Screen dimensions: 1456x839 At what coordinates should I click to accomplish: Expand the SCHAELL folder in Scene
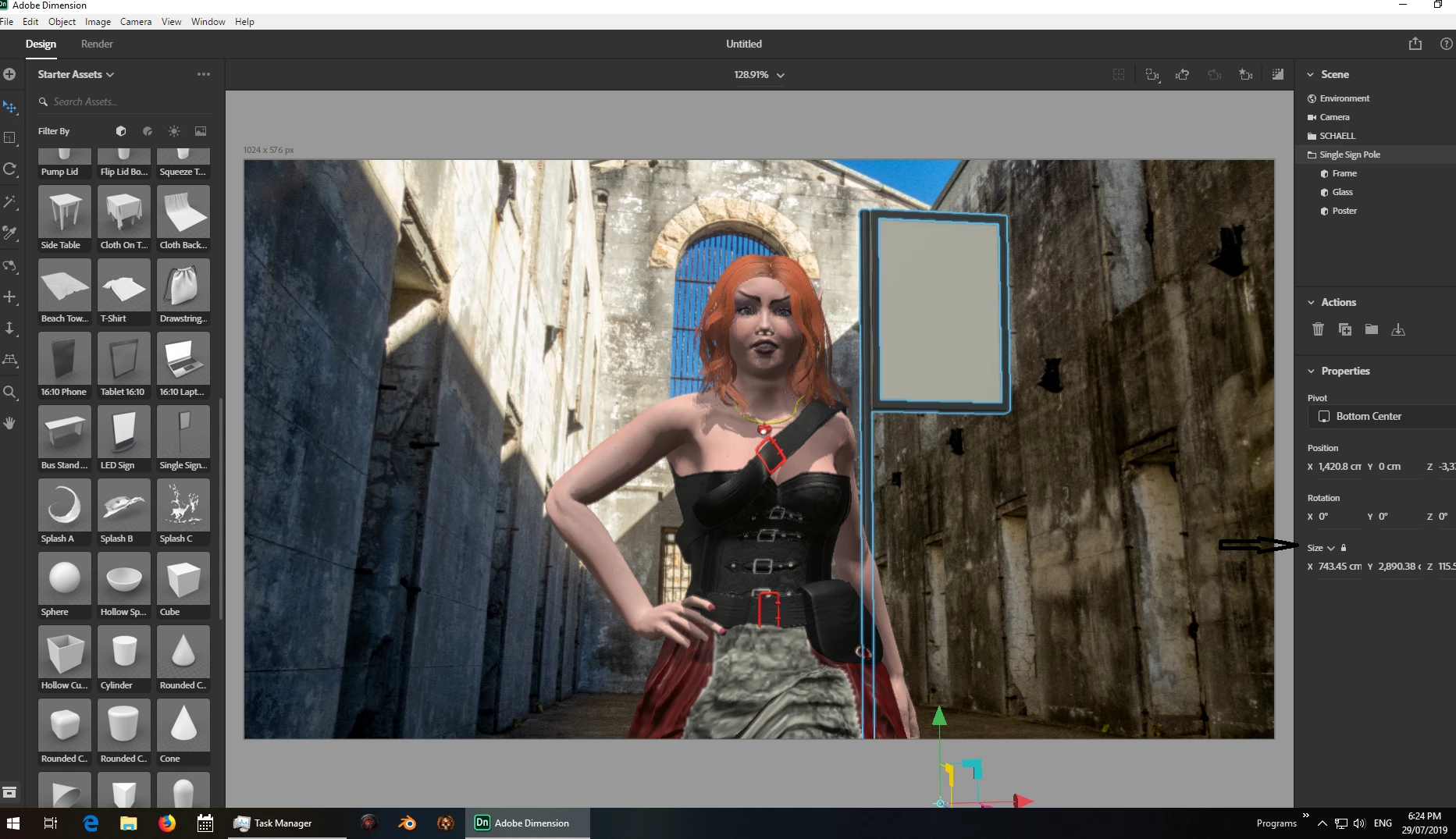1312,136
